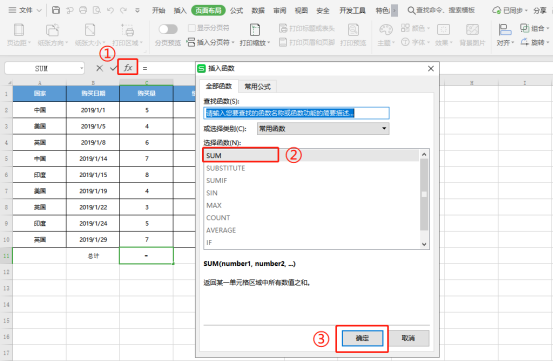Click the checkmark confirm entry icon
Image resolution: width=553 pixels, height=362 pixels.
[x=113, y=68]
